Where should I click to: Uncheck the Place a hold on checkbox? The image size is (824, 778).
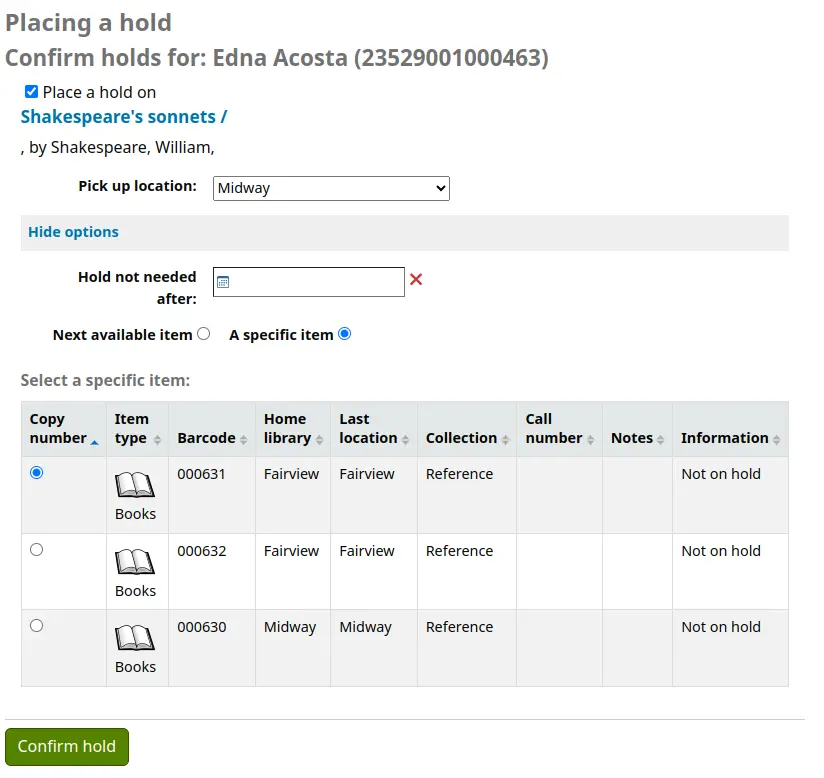pos(32,92)
